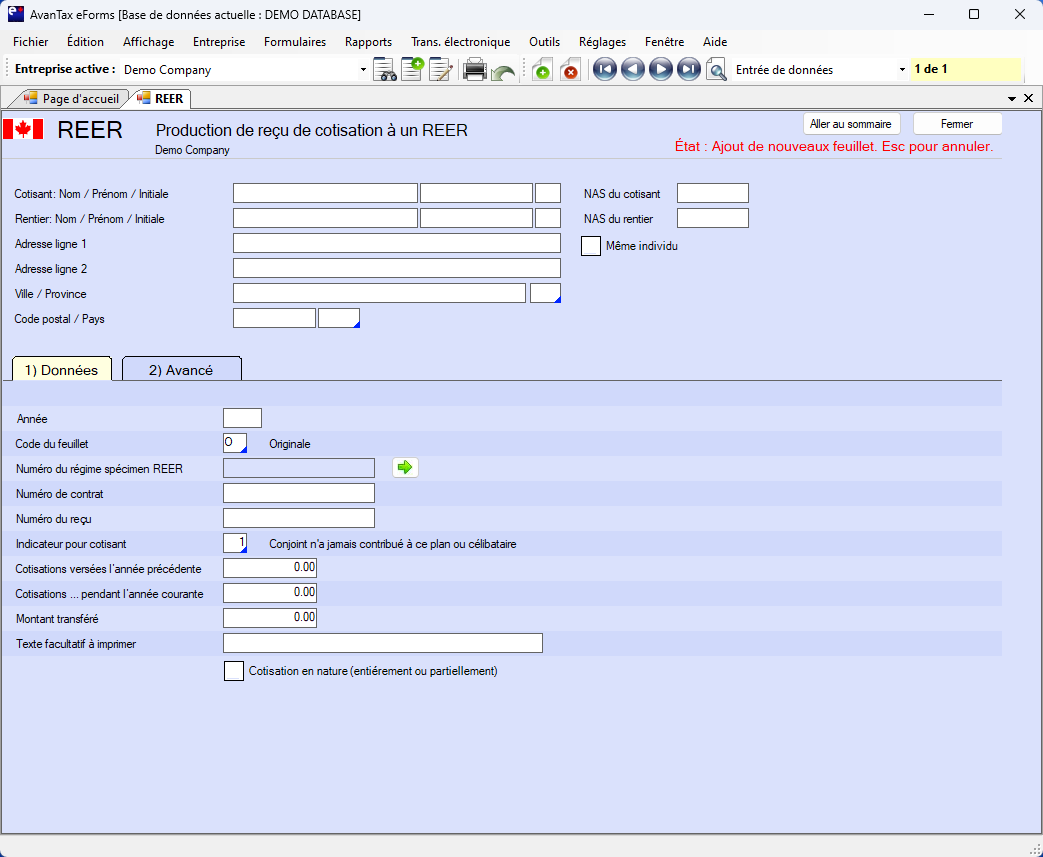The height and width of the screenshot is (857, 1043).
Task: Click the edit company pencil icon
Action: [441, 70]
